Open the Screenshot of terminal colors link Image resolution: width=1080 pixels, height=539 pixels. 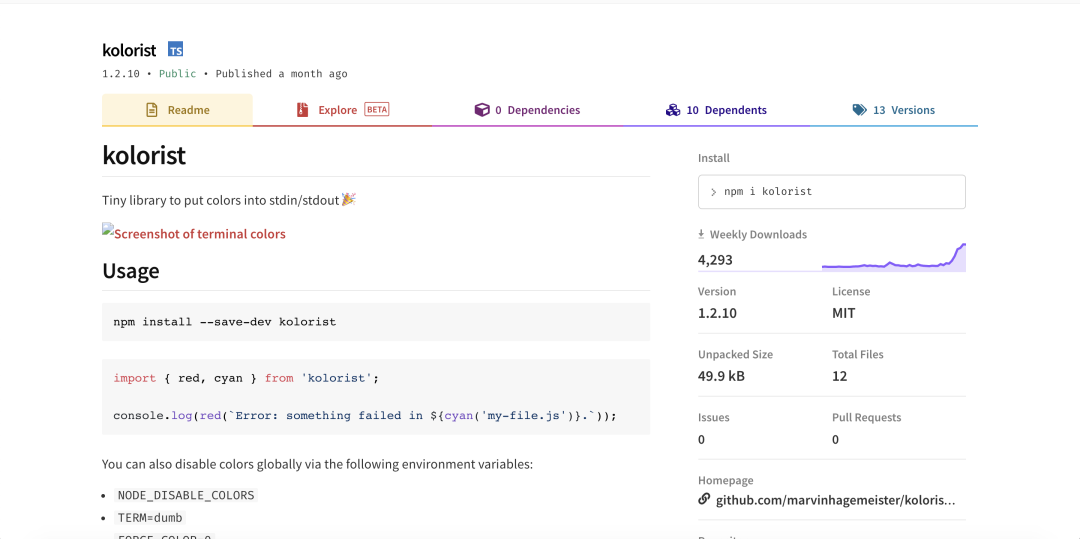[194, 233]
